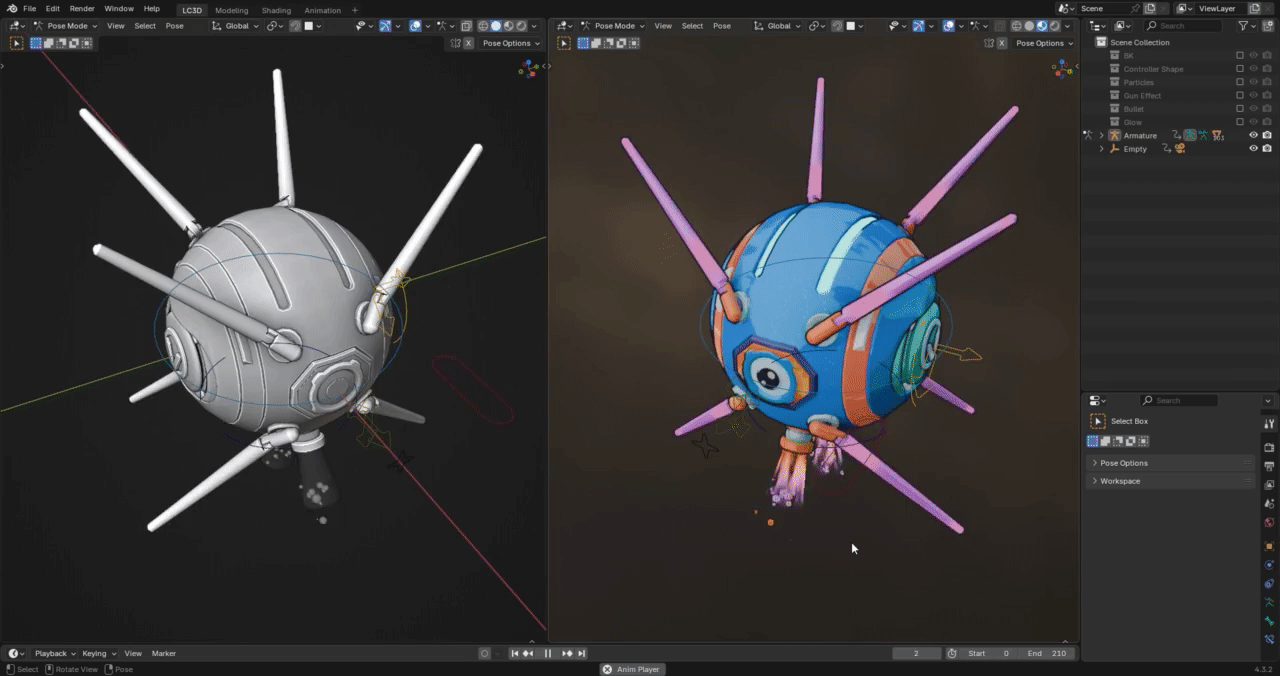Open the Edit menu
Viewport: 1280px width, 676px height.
pos(52,9)
